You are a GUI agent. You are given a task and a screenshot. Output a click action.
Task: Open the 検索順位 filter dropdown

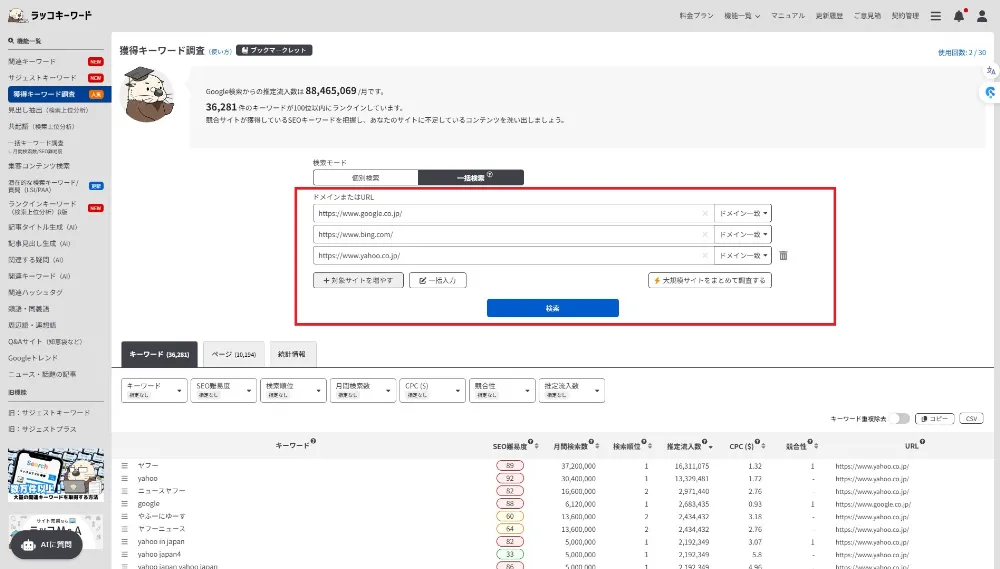(293, 390)
